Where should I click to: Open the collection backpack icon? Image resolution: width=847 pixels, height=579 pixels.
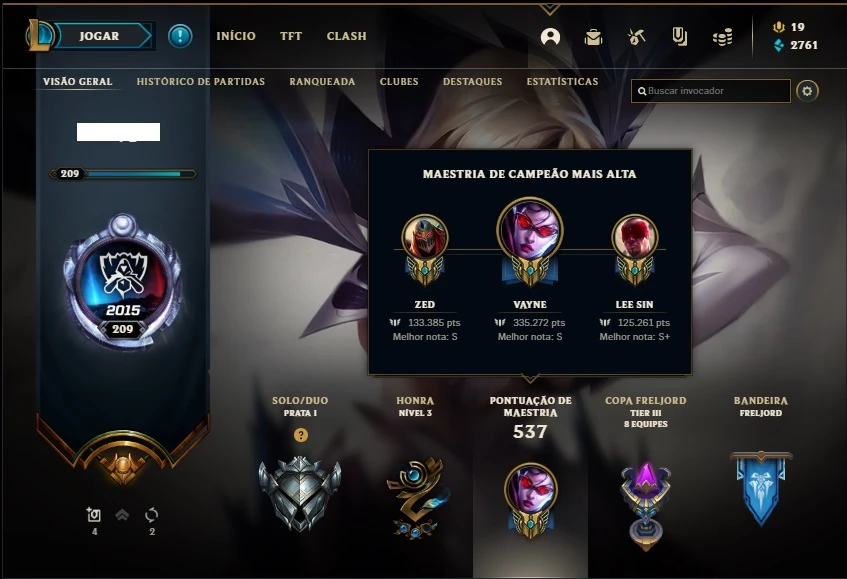click(x=593, y=37)
